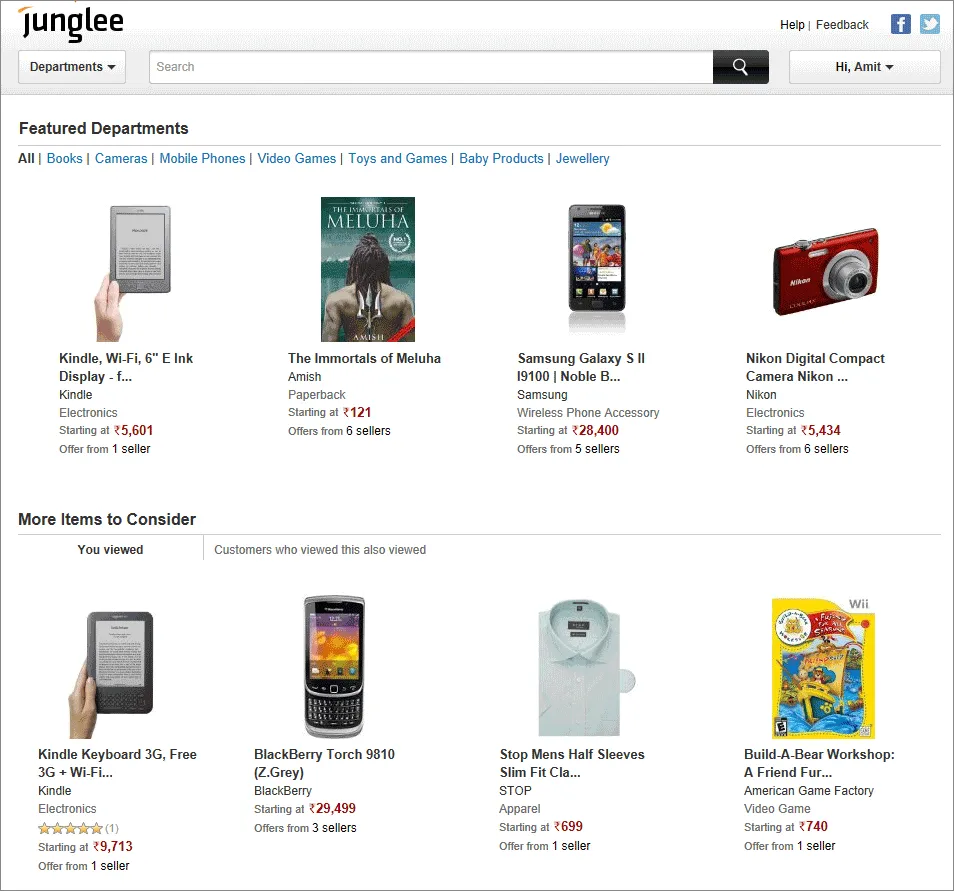Screen dimensions: 954x891
Task: Click the Feedback link
Action: 841,24
